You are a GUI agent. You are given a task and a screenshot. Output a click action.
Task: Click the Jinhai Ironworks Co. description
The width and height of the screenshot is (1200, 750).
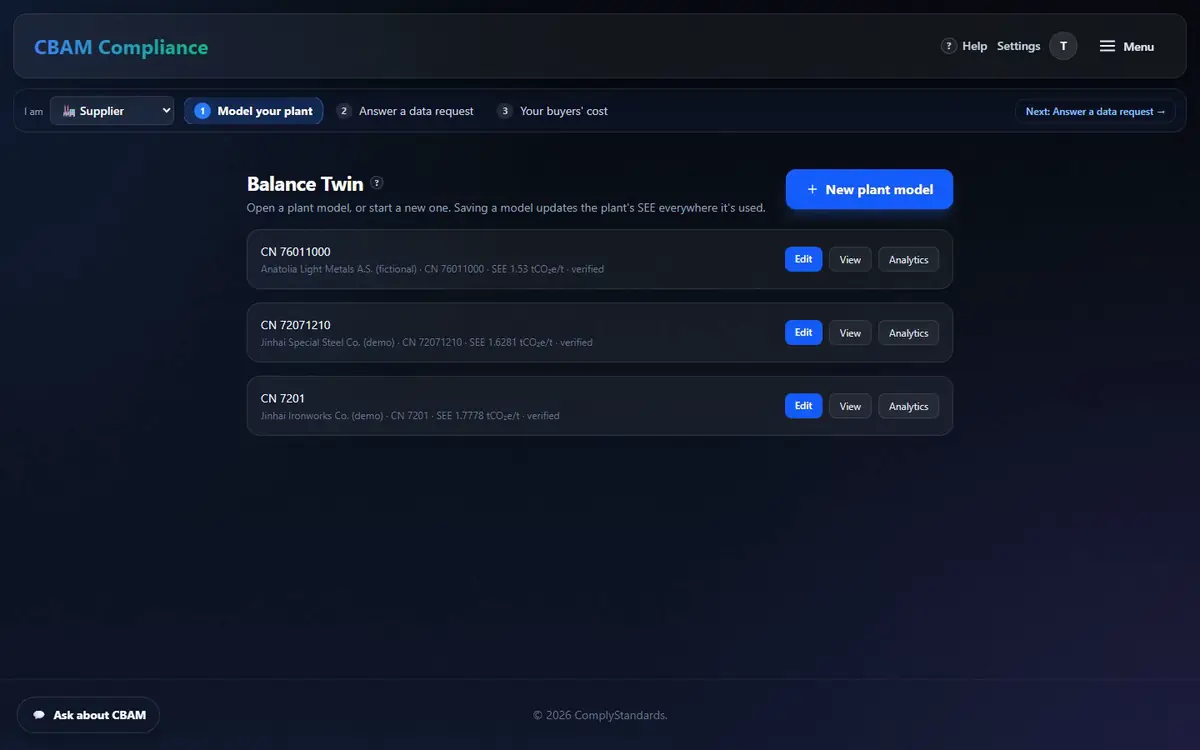410,415
